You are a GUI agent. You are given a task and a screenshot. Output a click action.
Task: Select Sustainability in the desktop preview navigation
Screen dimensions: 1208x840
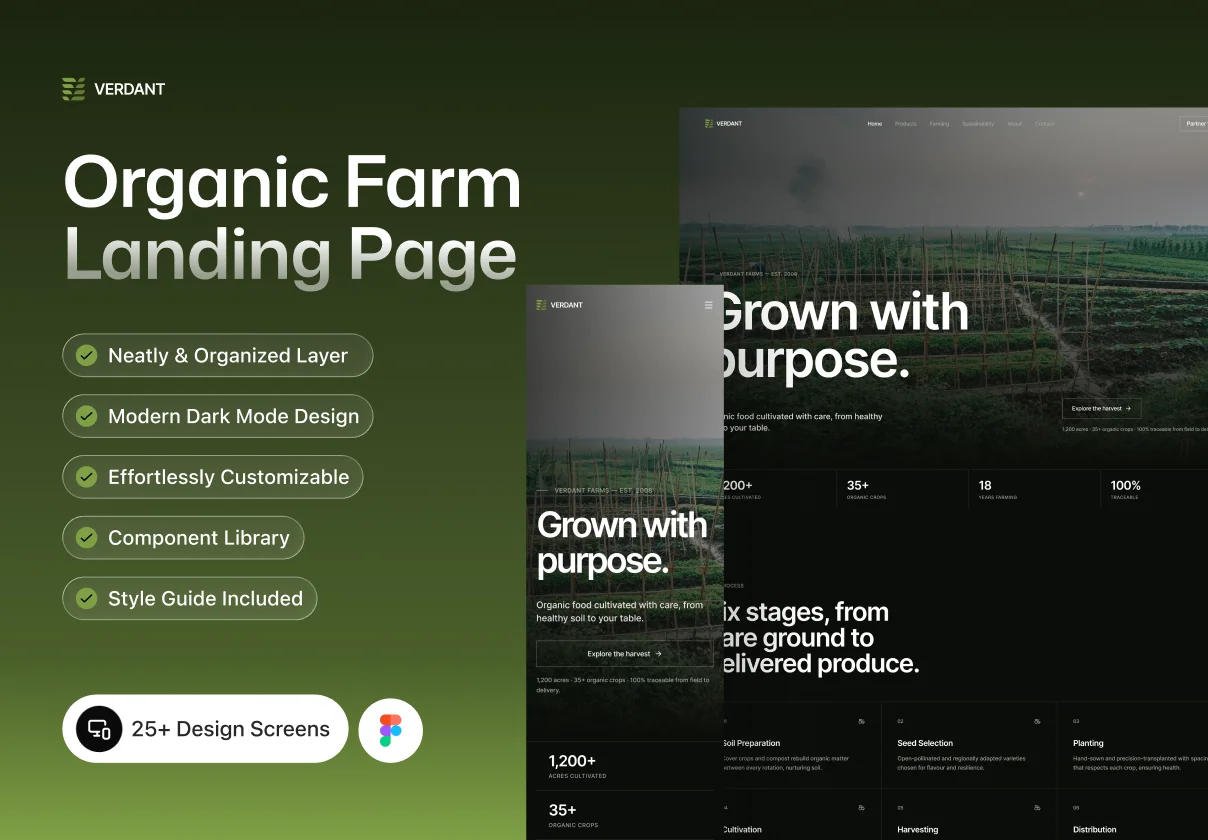click(978, 124)
